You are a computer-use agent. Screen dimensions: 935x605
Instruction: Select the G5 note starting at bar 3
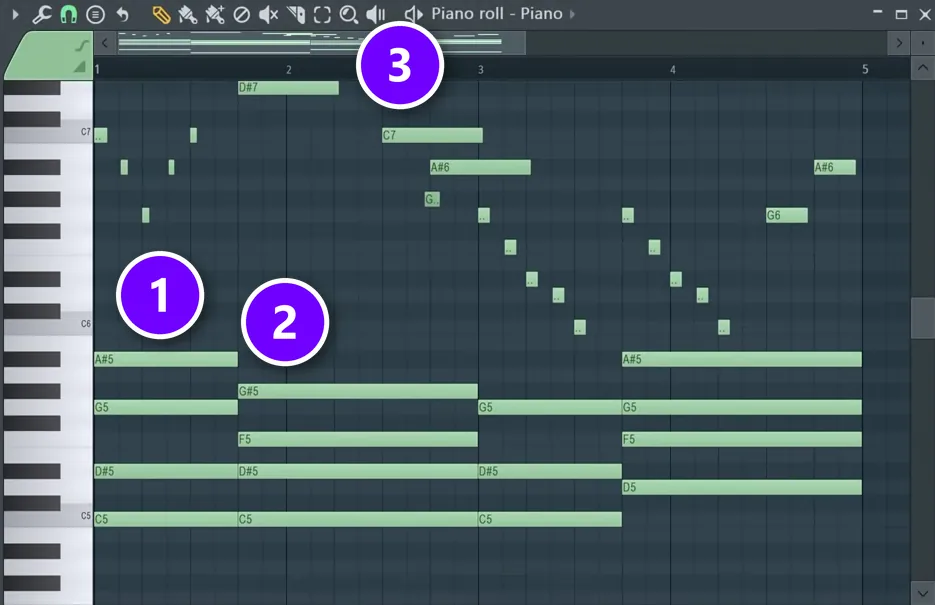click(550, 407)
